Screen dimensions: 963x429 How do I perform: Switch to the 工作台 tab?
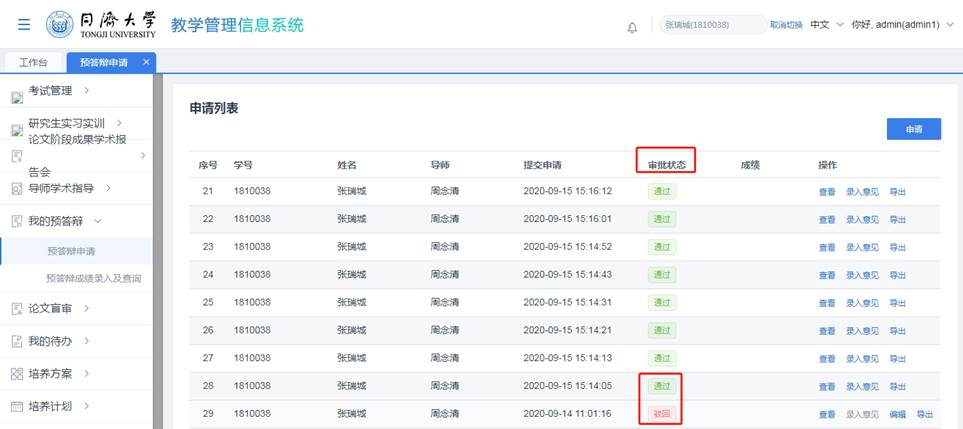(x=34, y=62)
